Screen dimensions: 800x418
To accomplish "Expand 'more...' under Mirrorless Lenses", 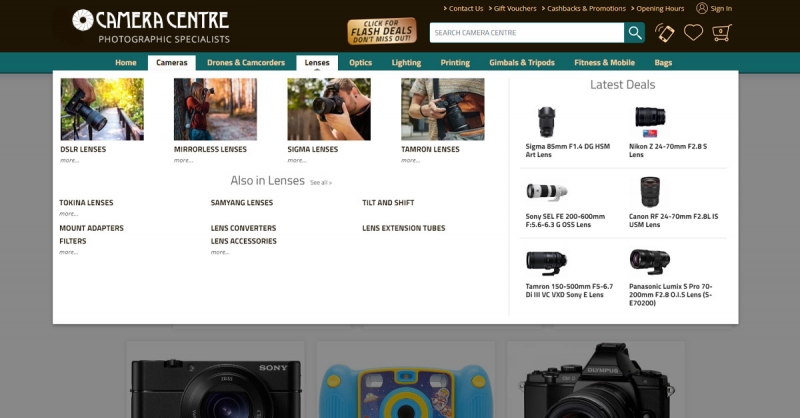I will (x=184, y=160).
